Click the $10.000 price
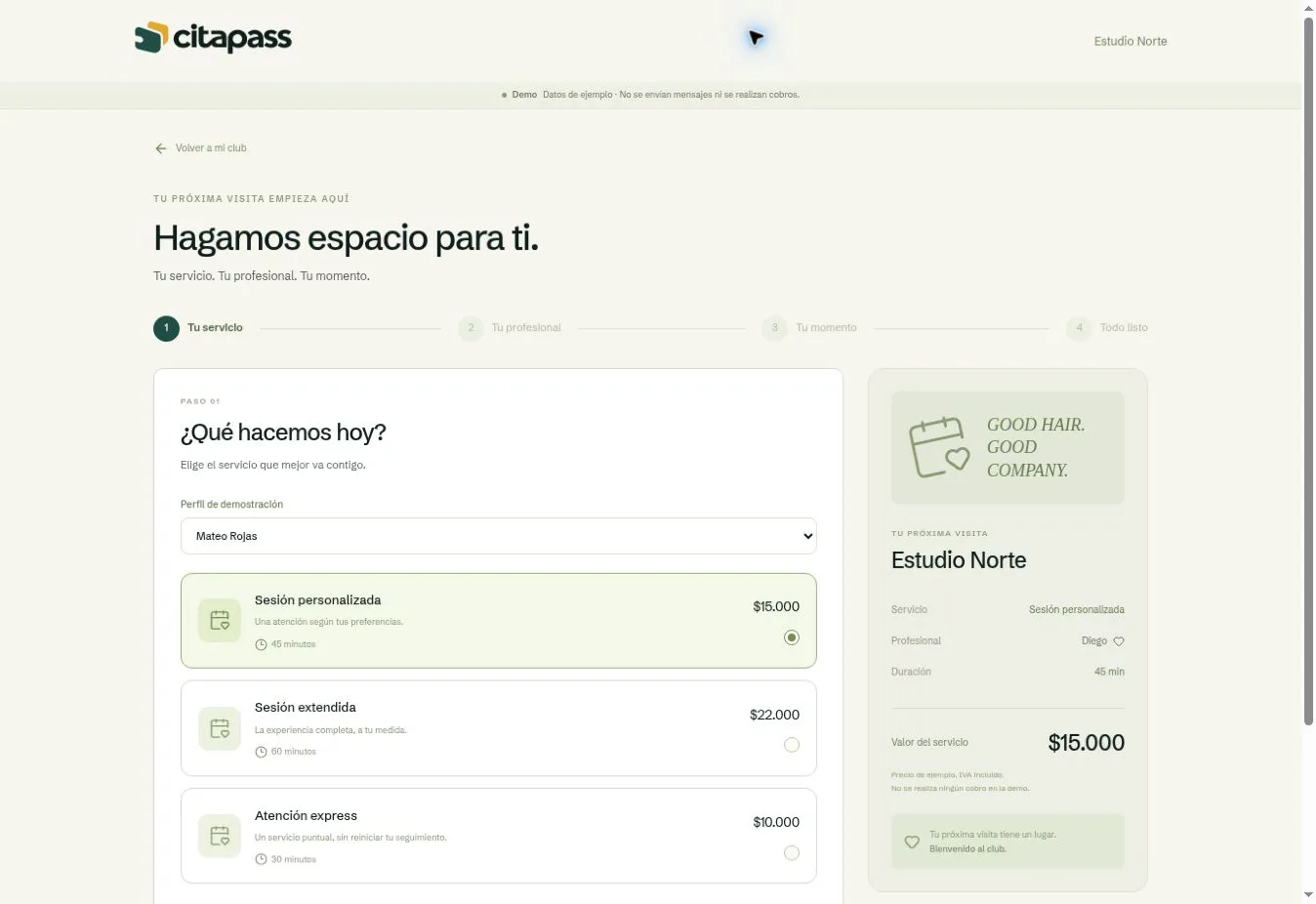This screenshot has height=904, width=1316. click(x=776, y=822)
